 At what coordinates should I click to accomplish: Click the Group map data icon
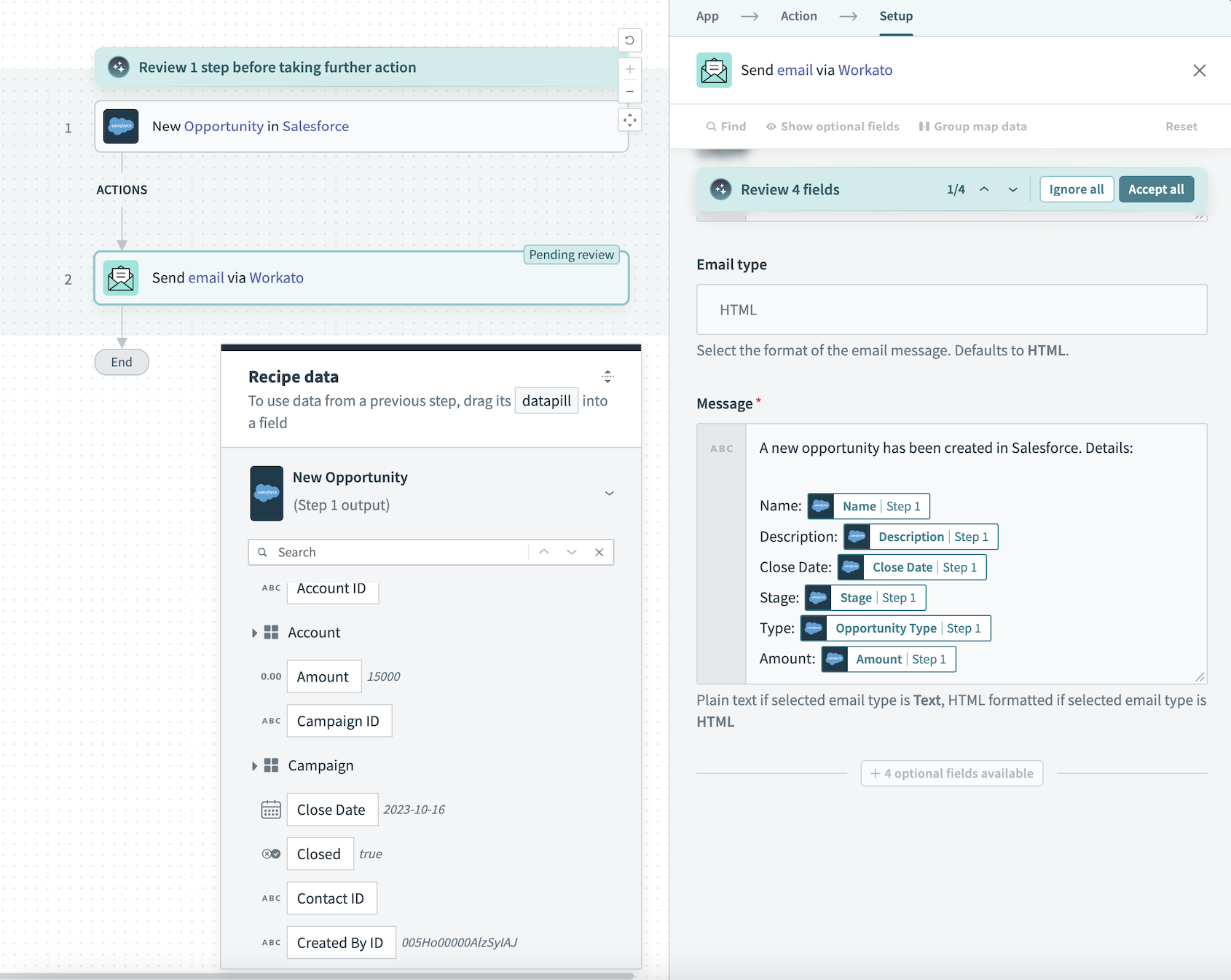923,126
